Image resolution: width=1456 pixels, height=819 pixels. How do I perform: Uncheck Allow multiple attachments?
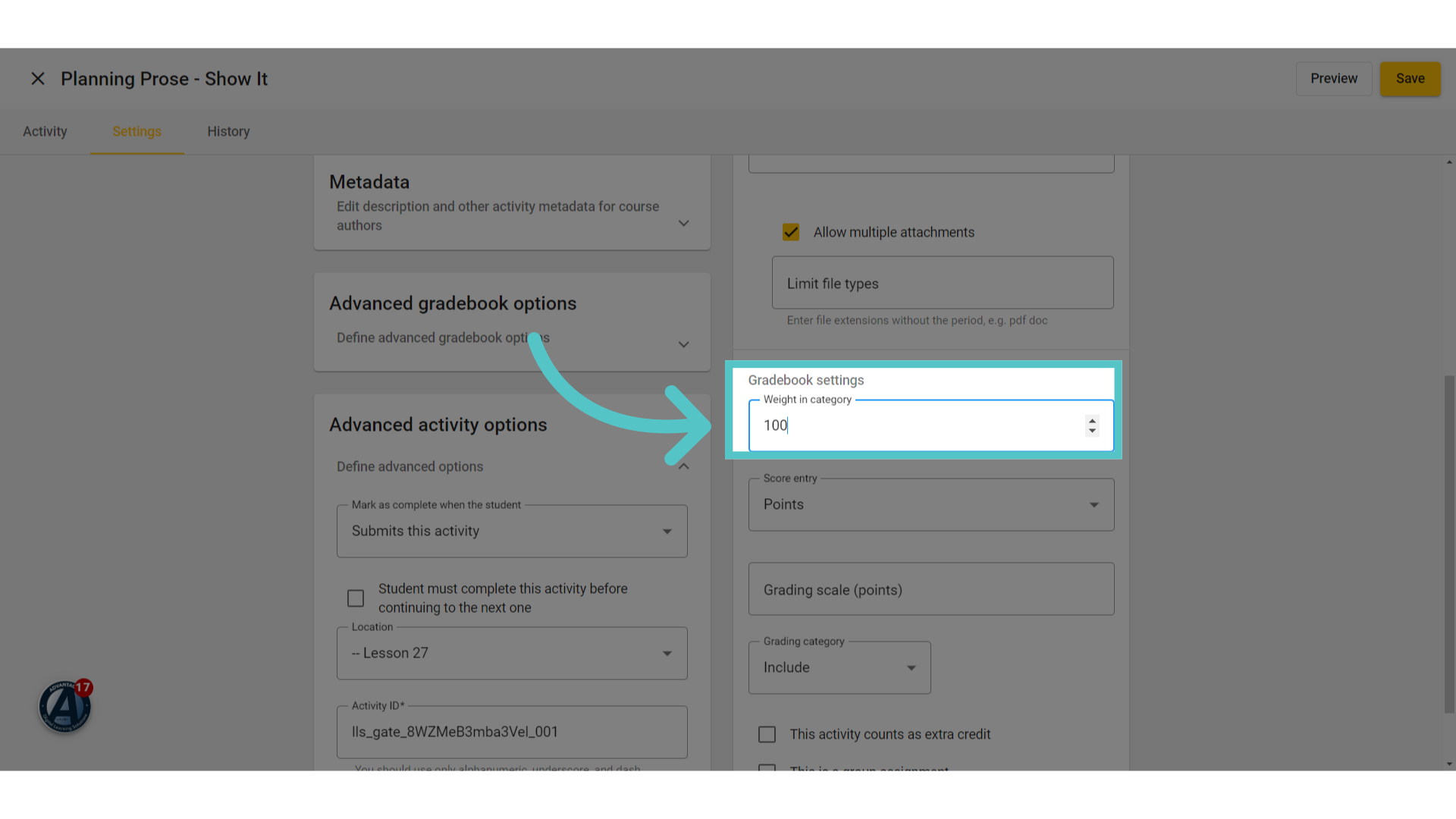pyautogui.click(x=791, y=232)
